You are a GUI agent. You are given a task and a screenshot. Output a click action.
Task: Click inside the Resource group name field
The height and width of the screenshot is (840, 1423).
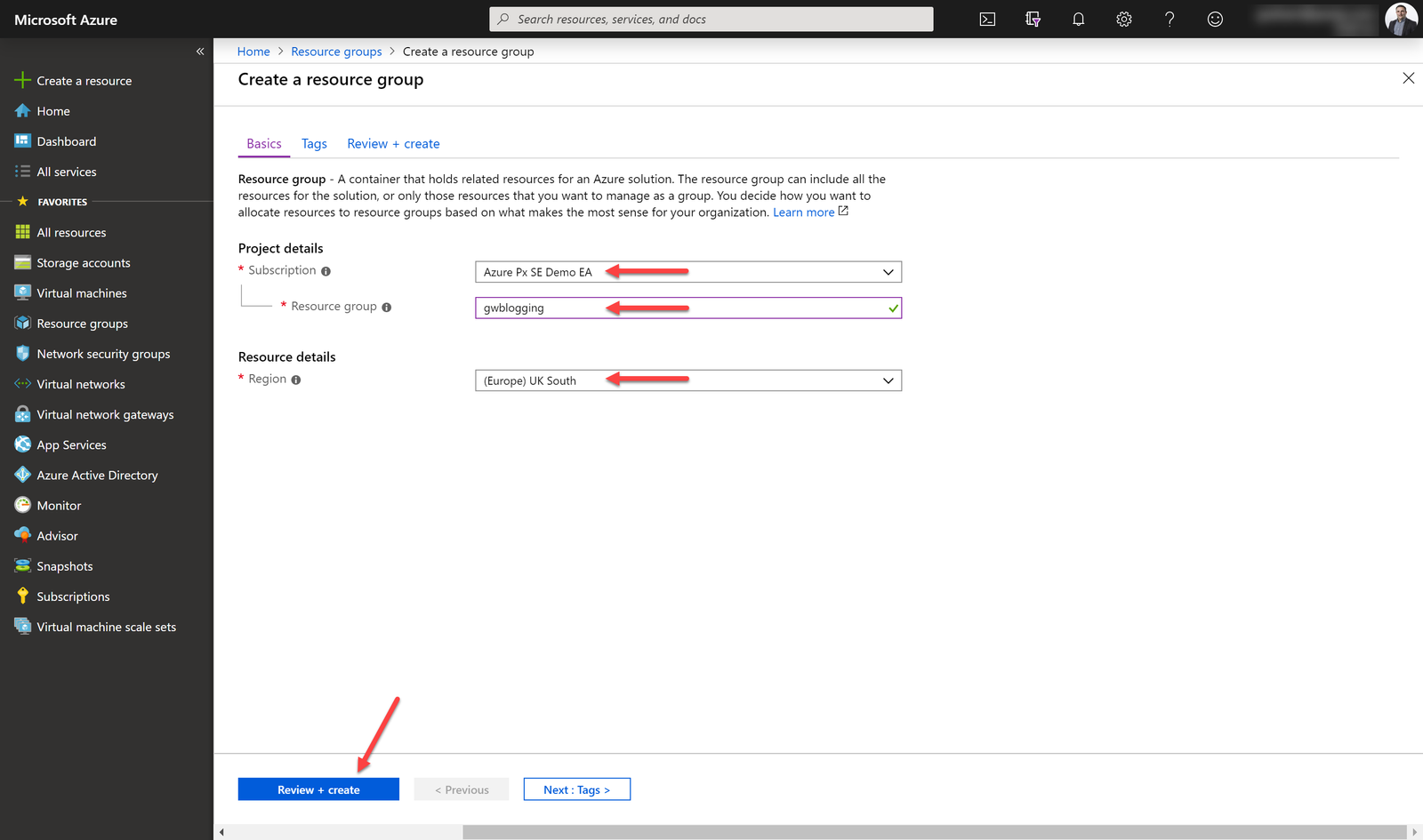(x=623, y=308)
